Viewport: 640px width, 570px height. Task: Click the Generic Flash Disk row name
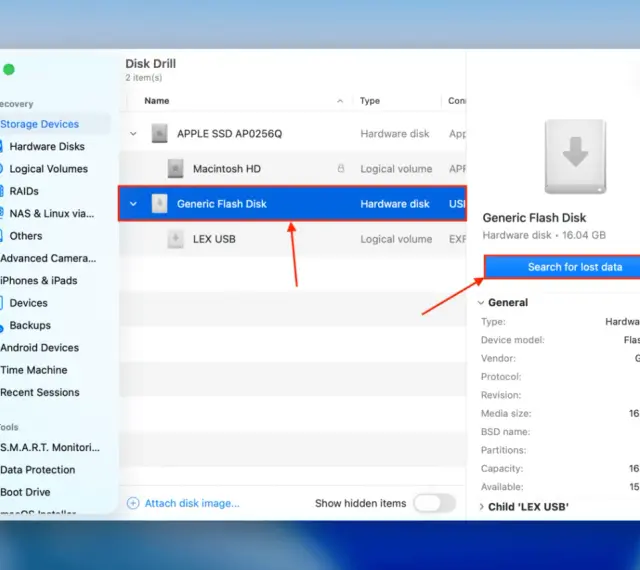pyautogui.click(x=222, y=204)
